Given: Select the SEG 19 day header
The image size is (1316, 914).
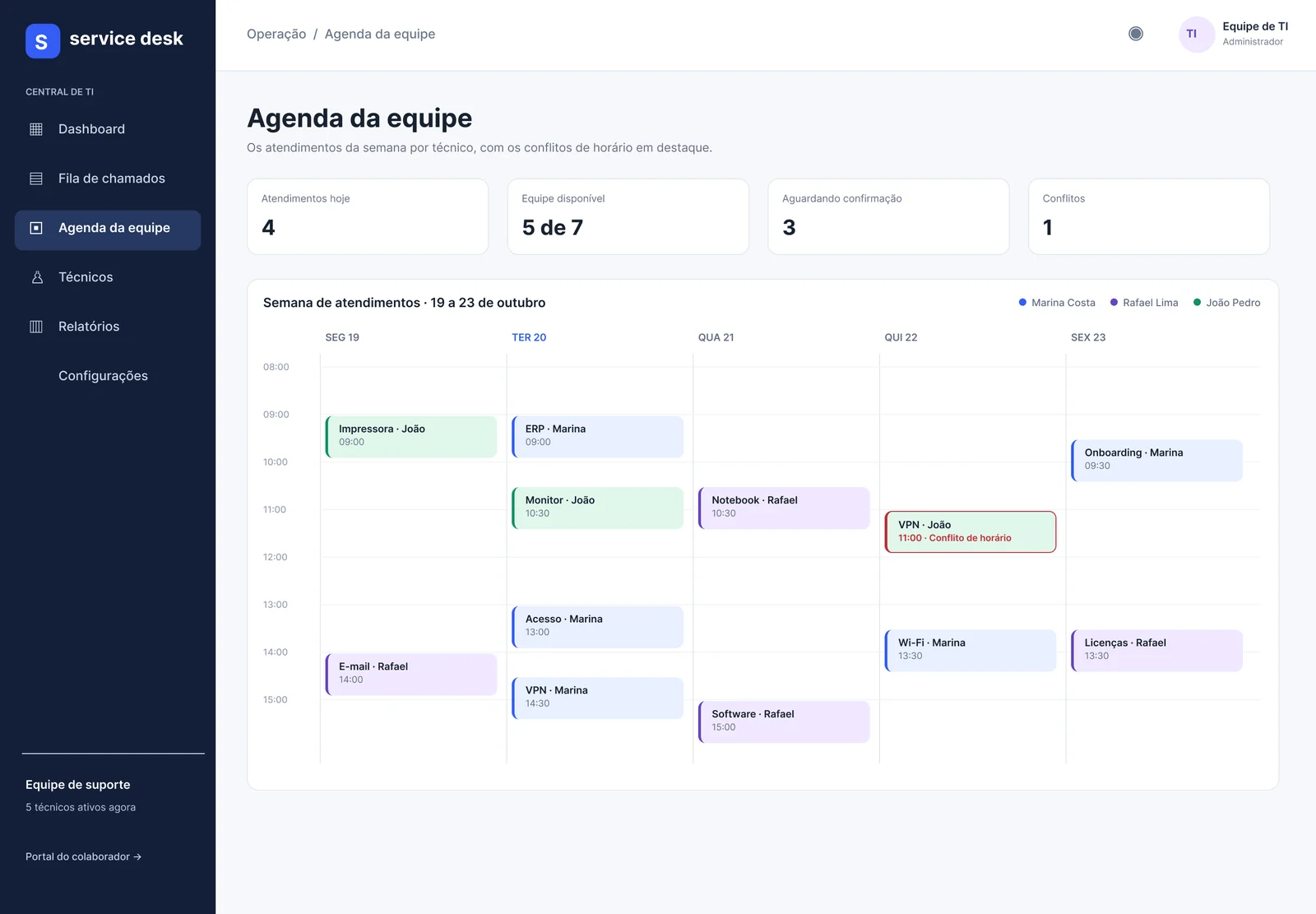Looking at the screenshot, I should [342, 337].
